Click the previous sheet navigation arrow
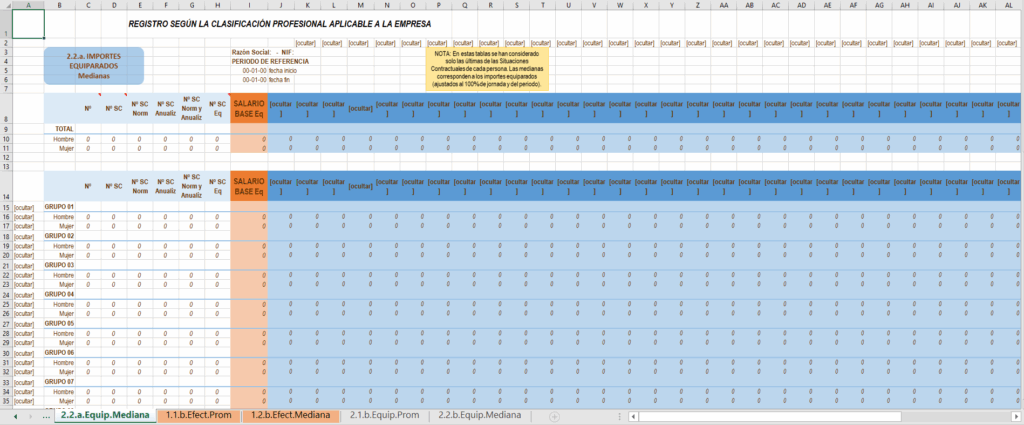Screen dimensions: 1024x425 (15, 415)
